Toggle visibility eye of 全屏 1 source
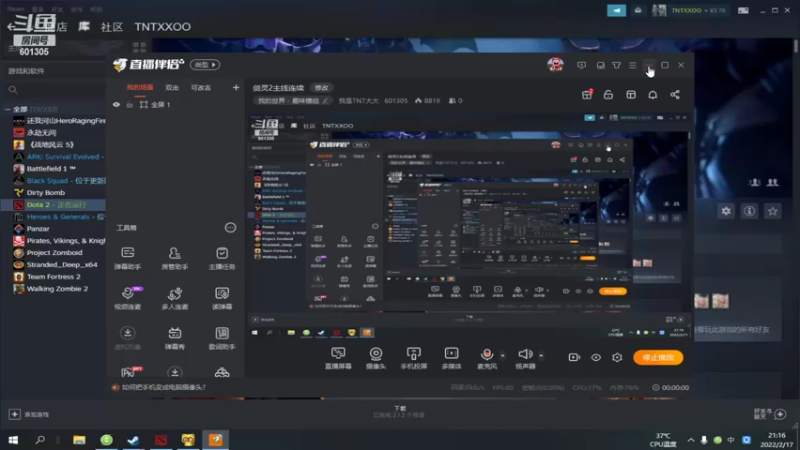Screen dimensions: 800x450 tap(116, 105)
